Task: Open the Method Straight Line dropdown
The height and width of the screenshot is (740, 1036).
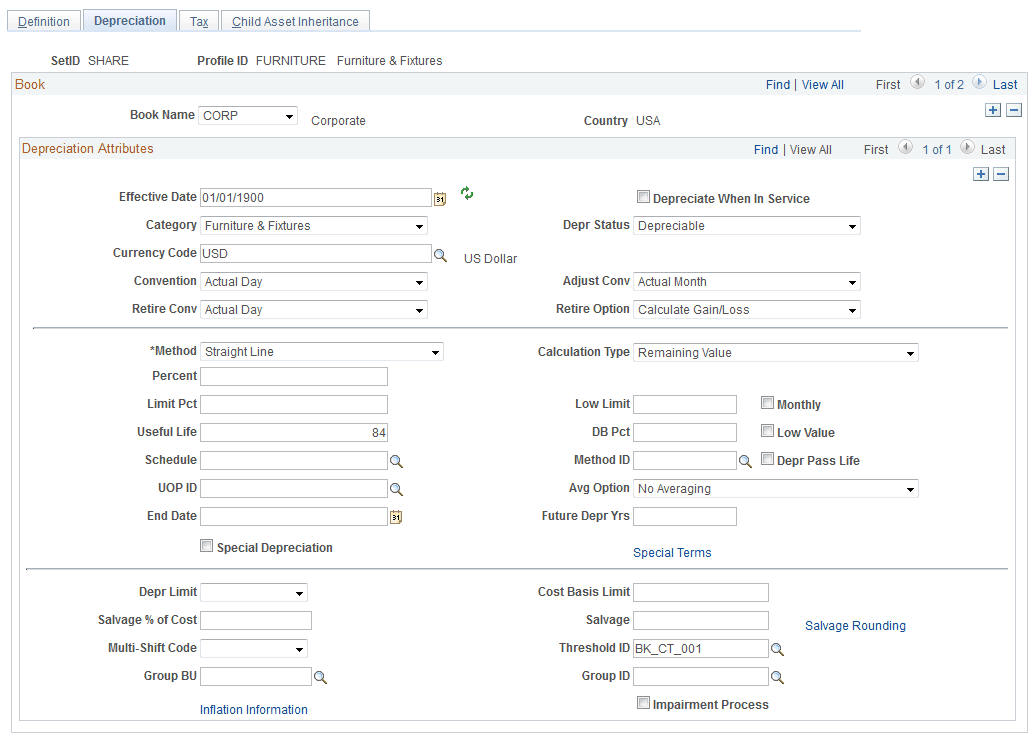Action: [322, 352]
